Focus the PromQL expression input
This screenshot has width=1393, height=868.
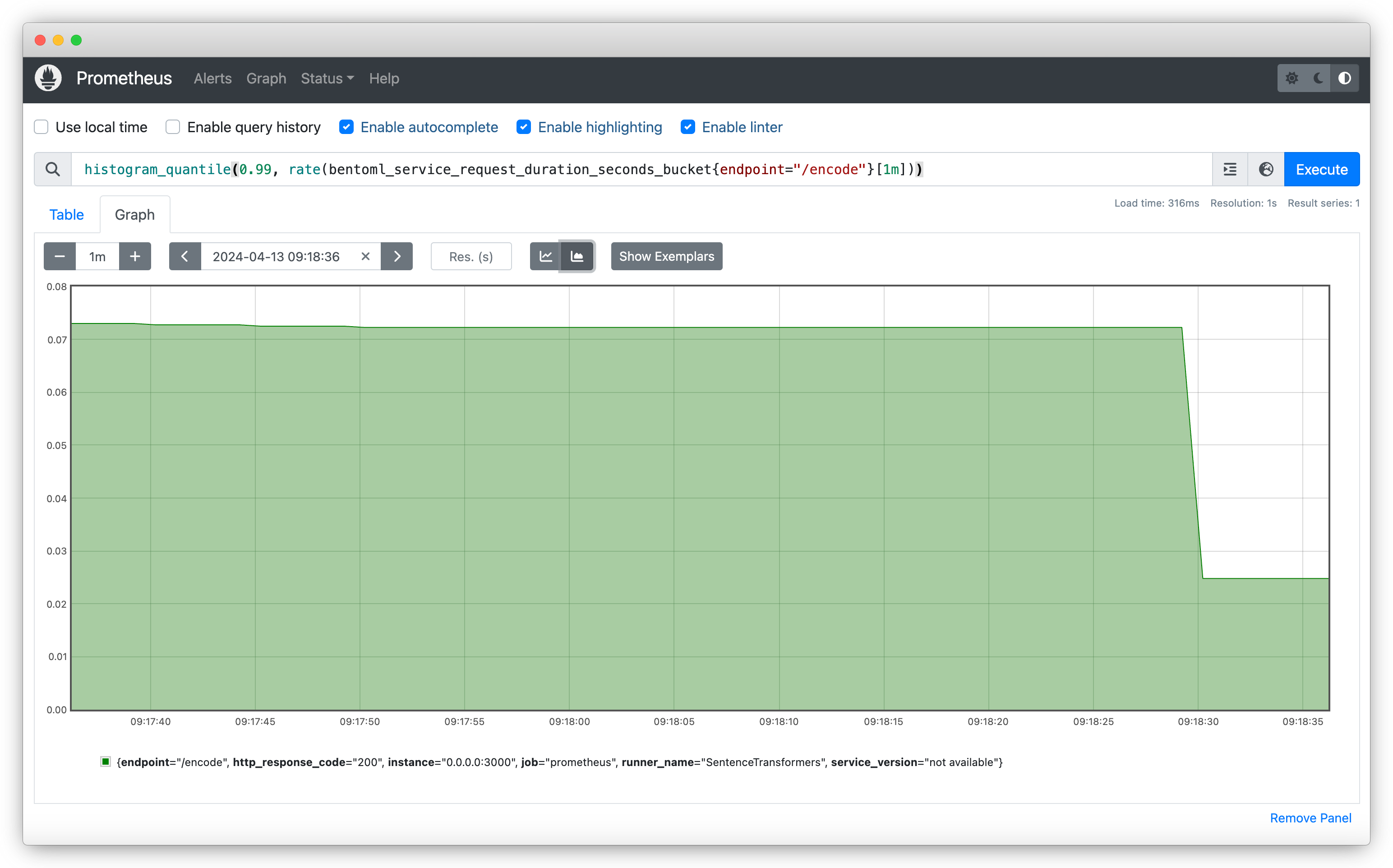641,169
